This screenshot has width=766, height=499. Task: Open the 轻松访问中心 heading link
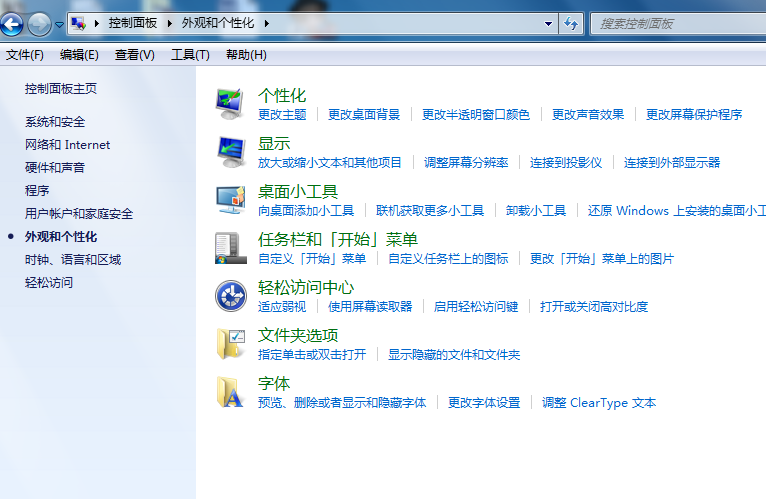(306, 287)
